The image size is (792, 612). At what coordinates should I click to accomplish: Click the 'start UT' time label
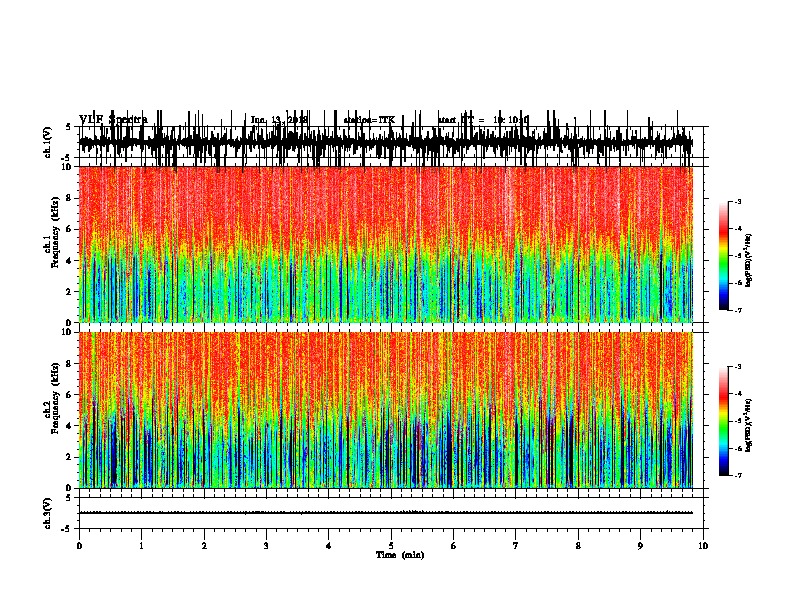pos(483,120)
